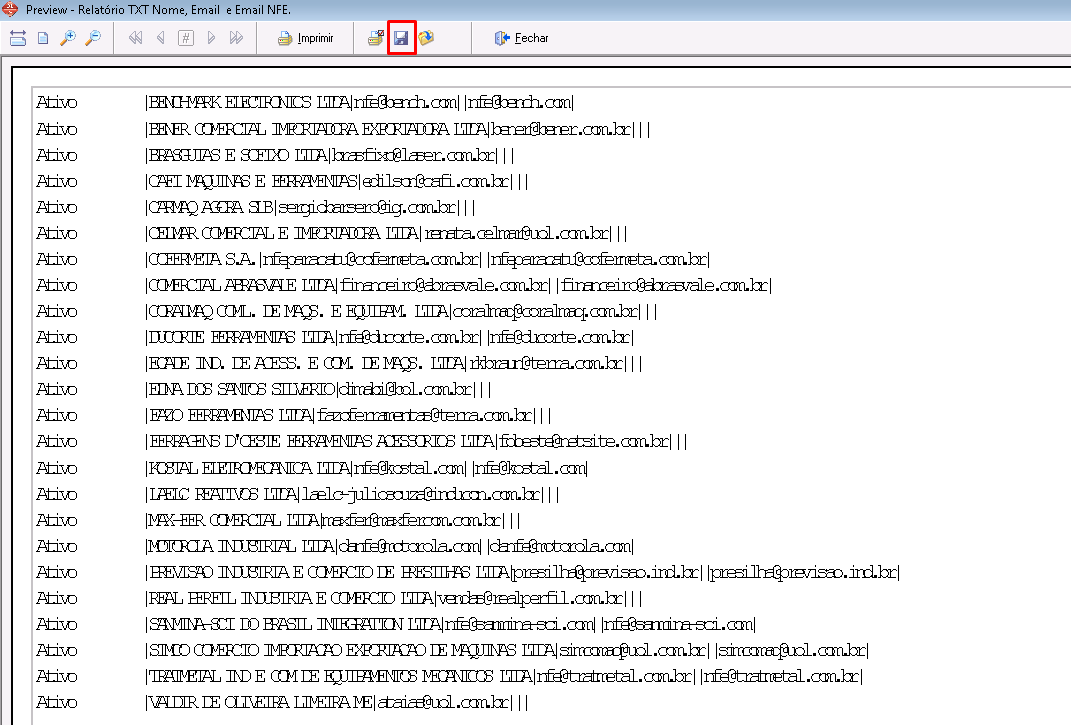Click the Ativo status in the VALDIR row
Image resolution: width=1071 pixels, height=725 pixels.
point(57,702)
